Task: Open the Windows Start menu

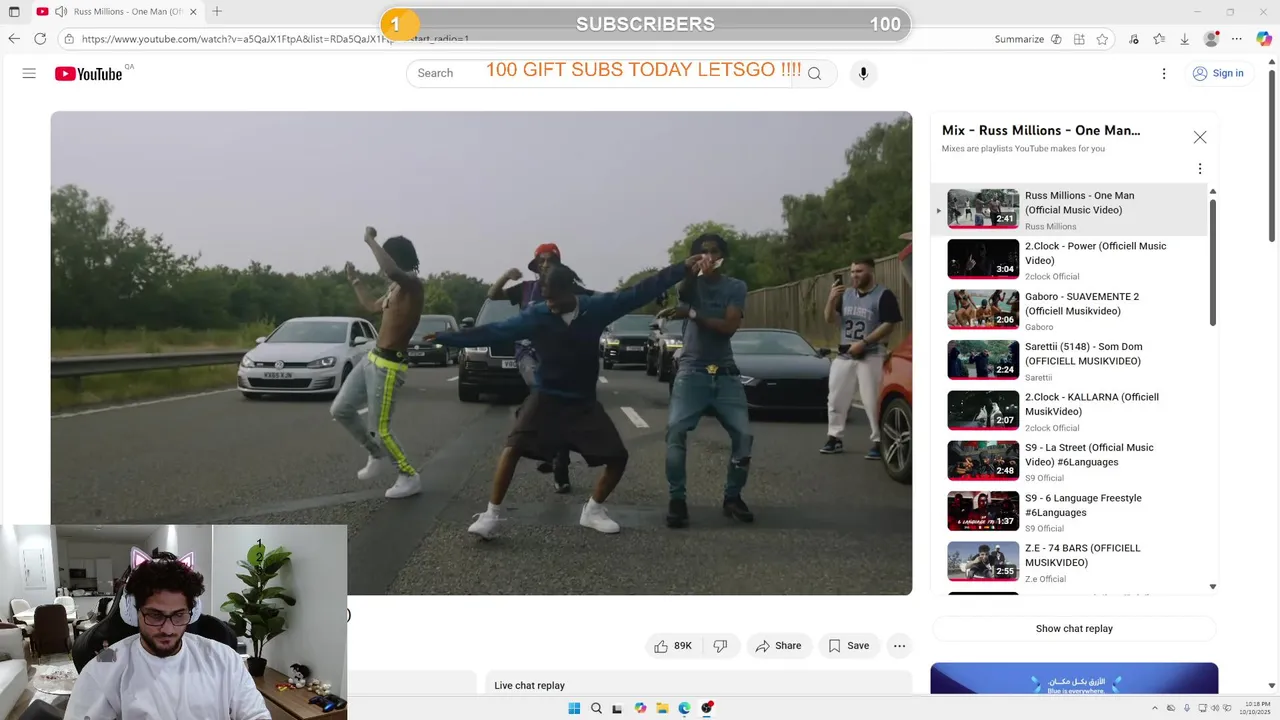Action: coord(574,708)
